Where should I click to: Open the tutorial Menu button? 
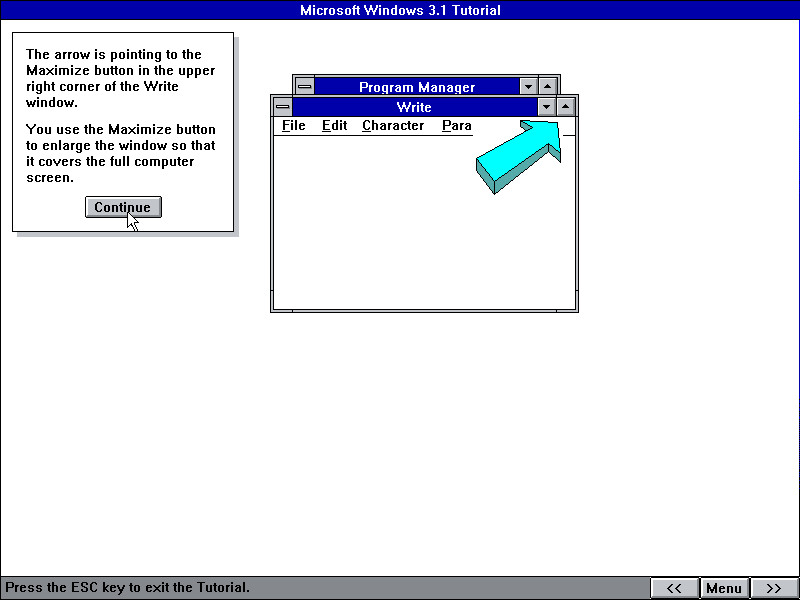pyautogui.click(x=724, y=588)
